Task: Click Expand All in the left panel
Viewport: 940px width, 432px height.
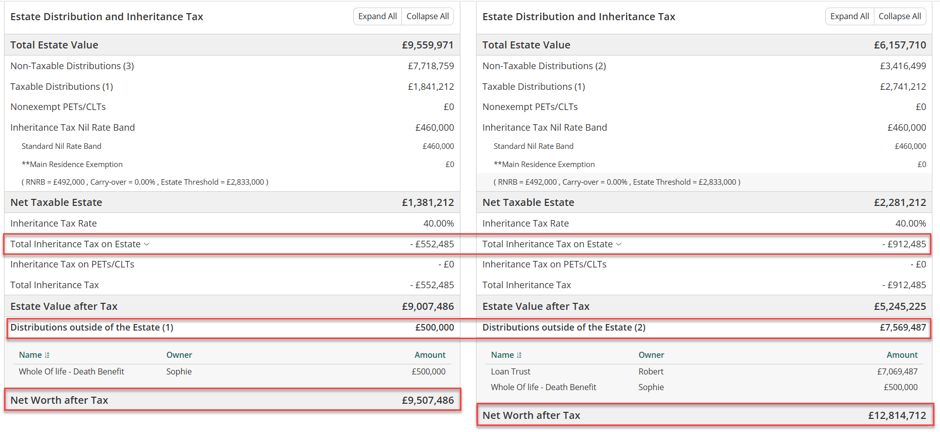Action: click(377, 17)
